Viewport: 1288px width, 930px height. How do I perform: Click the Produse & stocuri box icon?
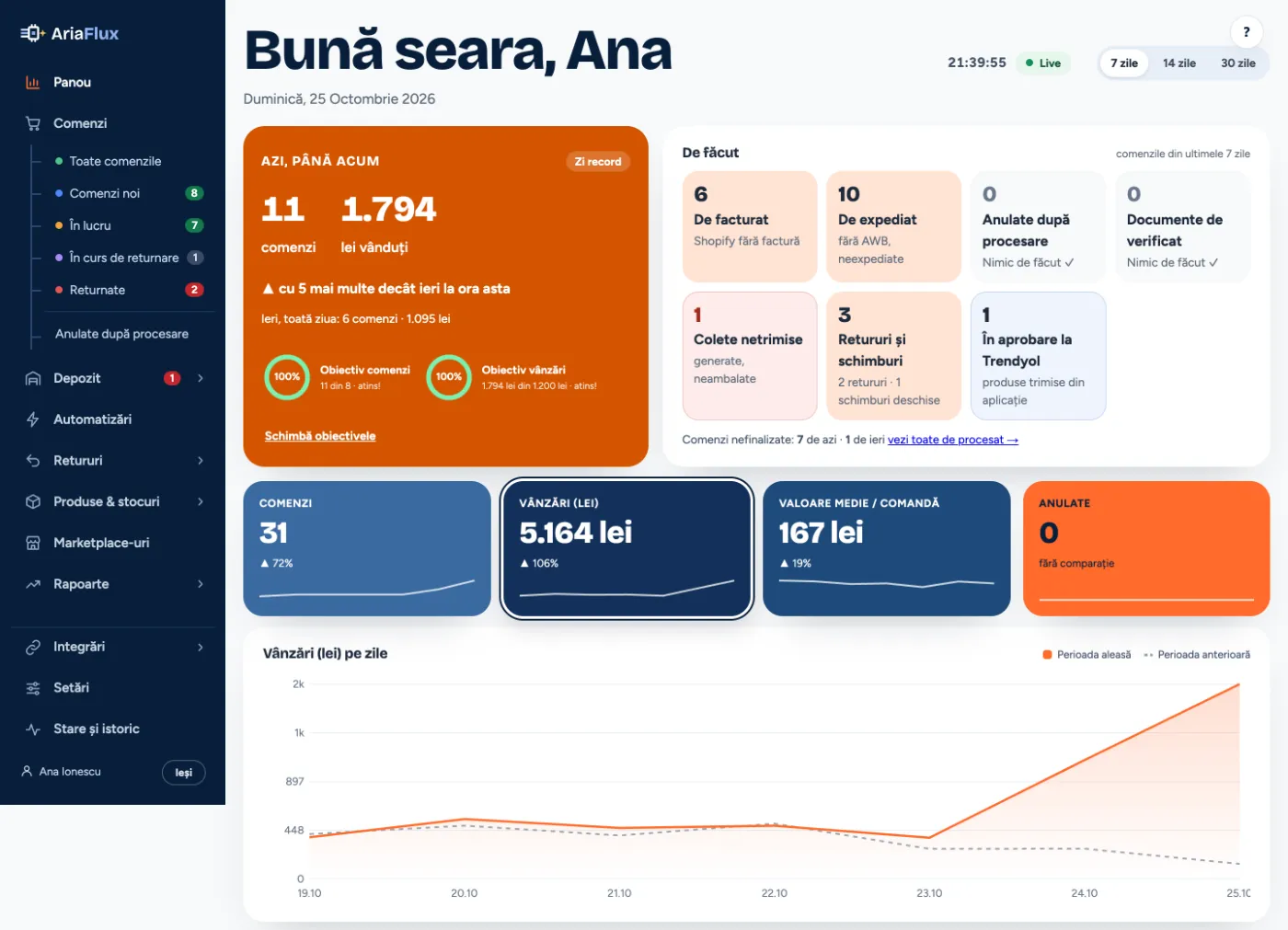33,501
